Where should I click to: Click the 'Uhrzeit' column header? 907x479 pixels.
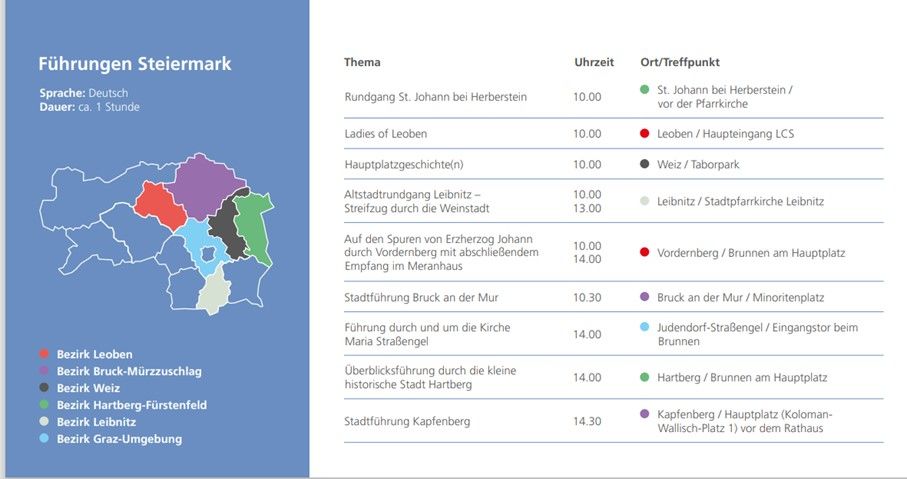pos(594,62)
